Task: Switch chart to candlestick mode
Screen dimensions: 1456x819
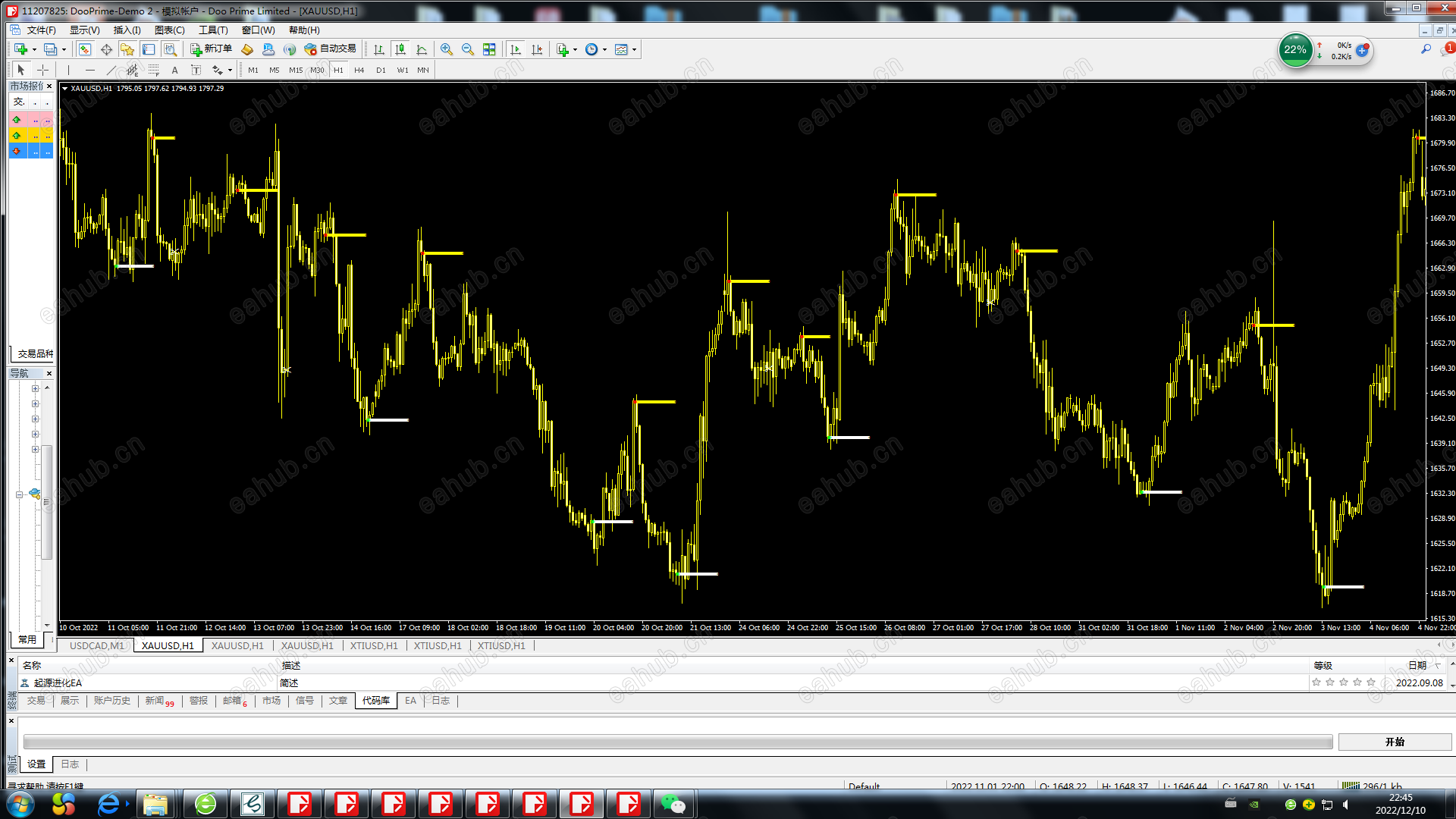Action: (x=400, y=49)
